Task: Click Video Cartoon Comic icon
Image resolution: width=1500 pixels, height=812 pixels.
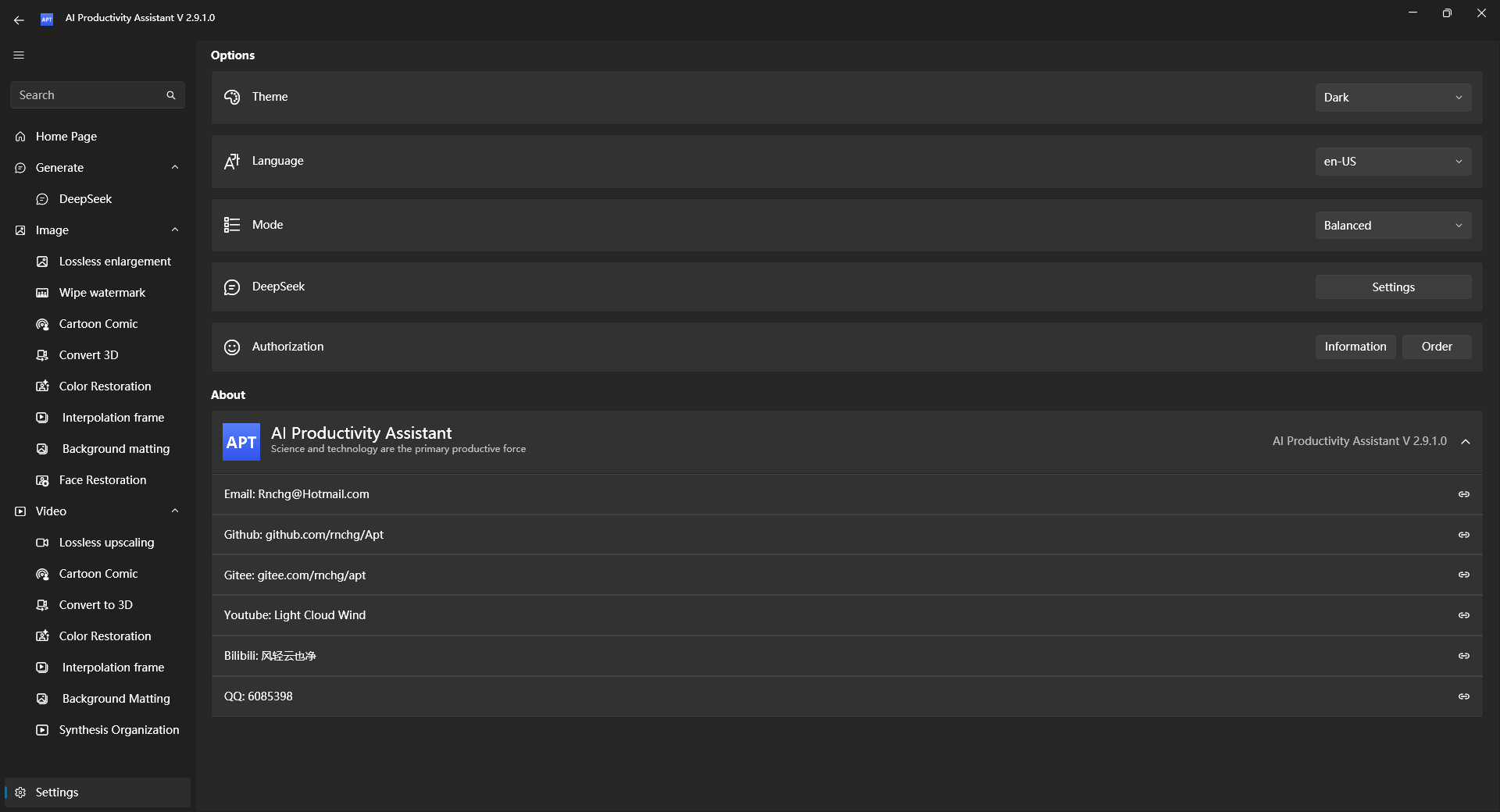Action: [x=42, y=574]
